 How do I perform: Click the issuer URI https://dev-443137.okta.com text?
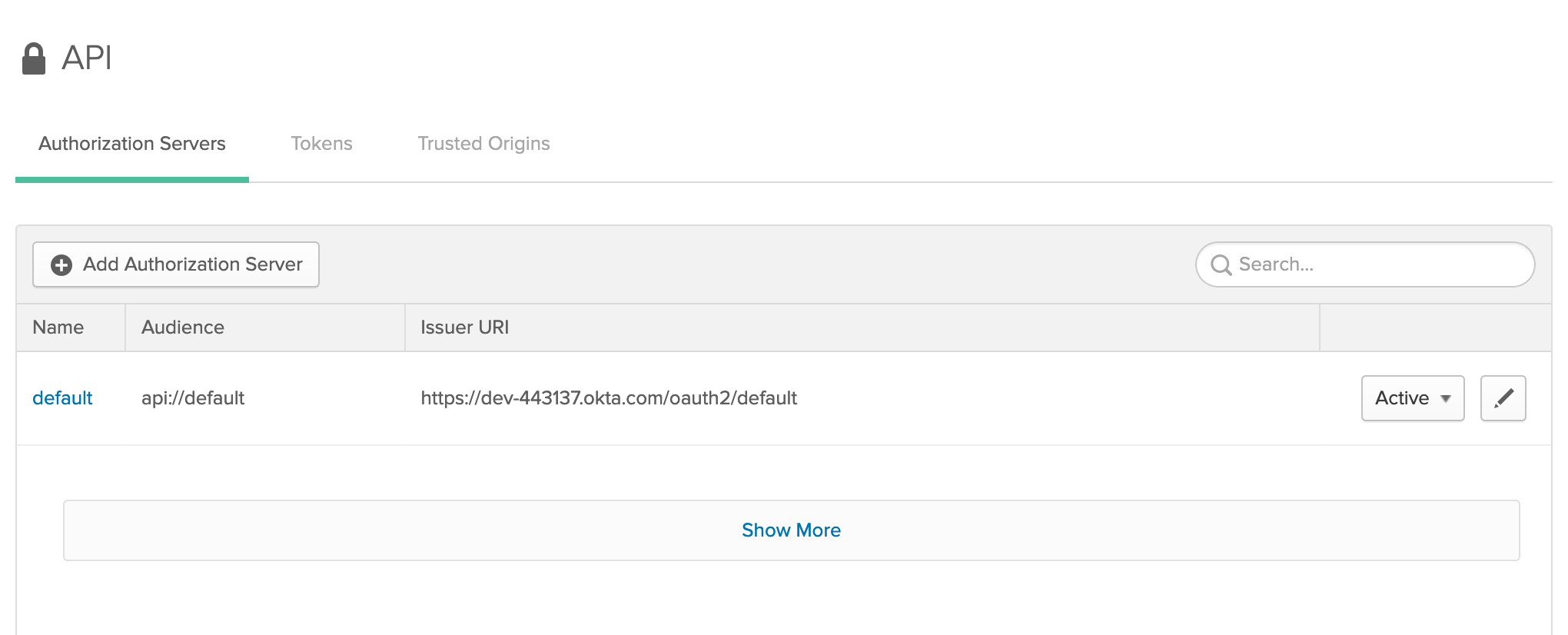(609, 398)
